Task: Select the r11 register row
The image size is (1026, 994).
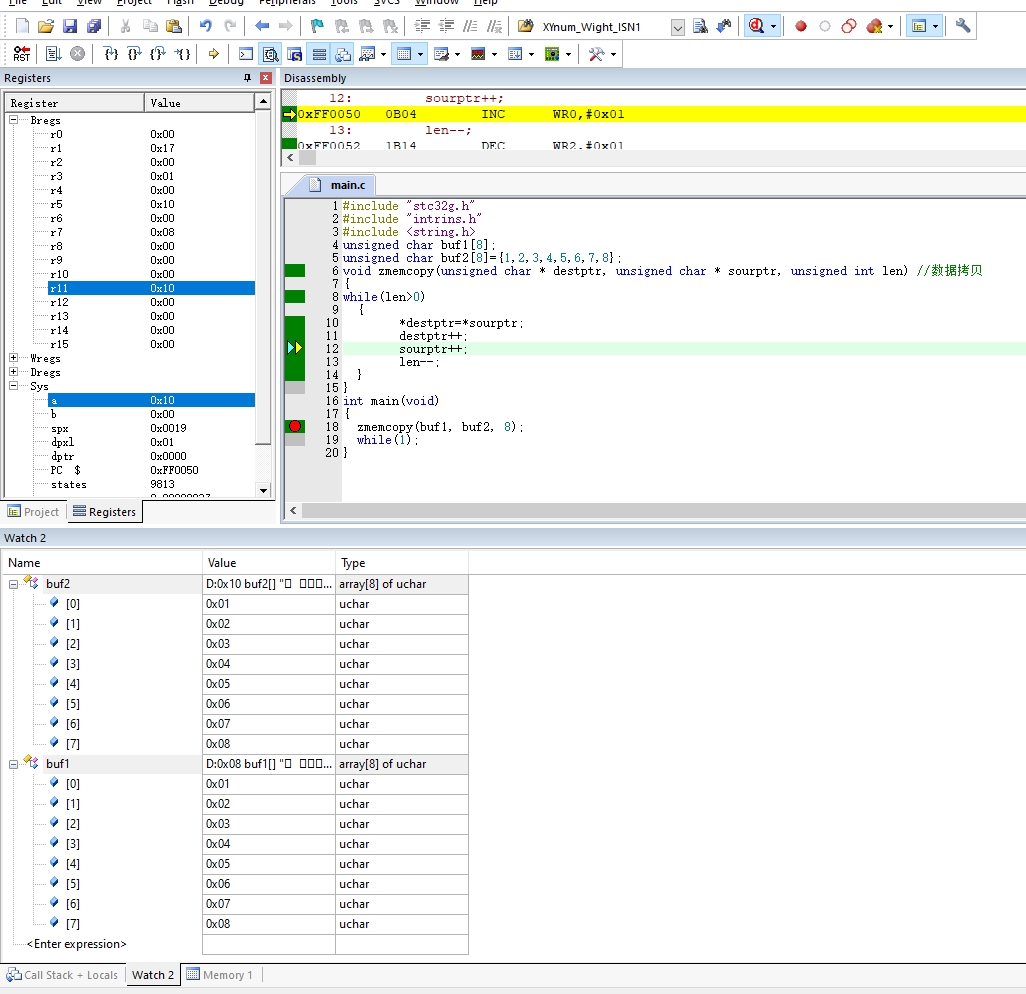Action: tap(151, 288)
